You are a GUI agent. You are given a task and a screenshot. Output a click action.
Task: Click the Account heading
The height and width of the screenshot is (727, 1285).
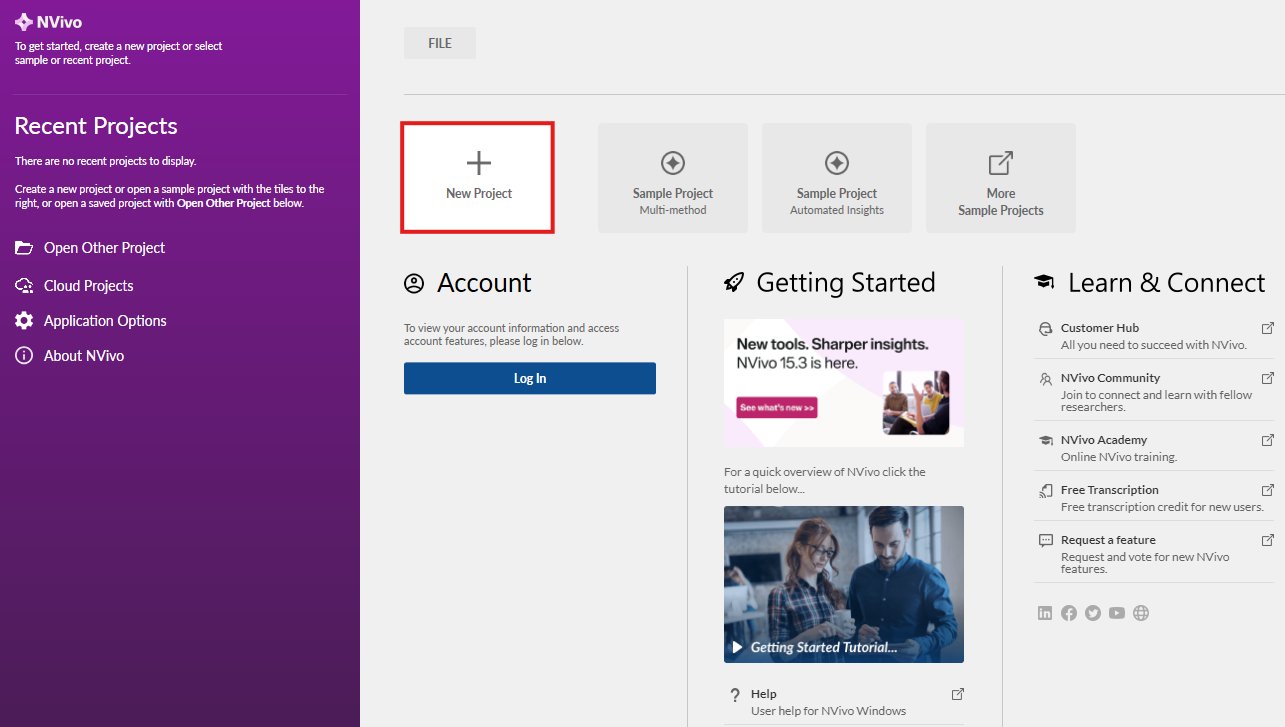(484, 283)
